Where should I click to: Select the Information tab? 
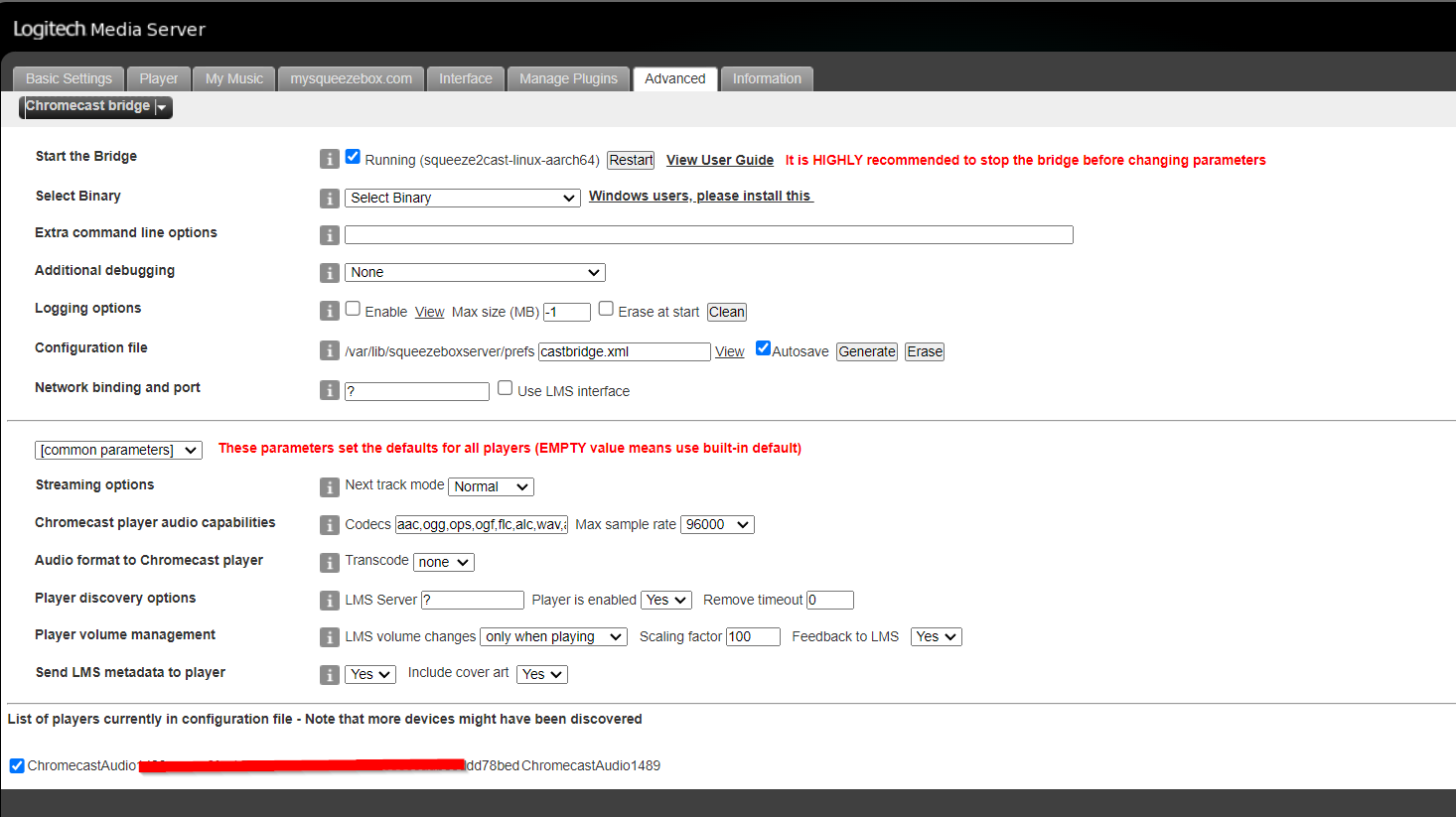click(x=767, y=78)
